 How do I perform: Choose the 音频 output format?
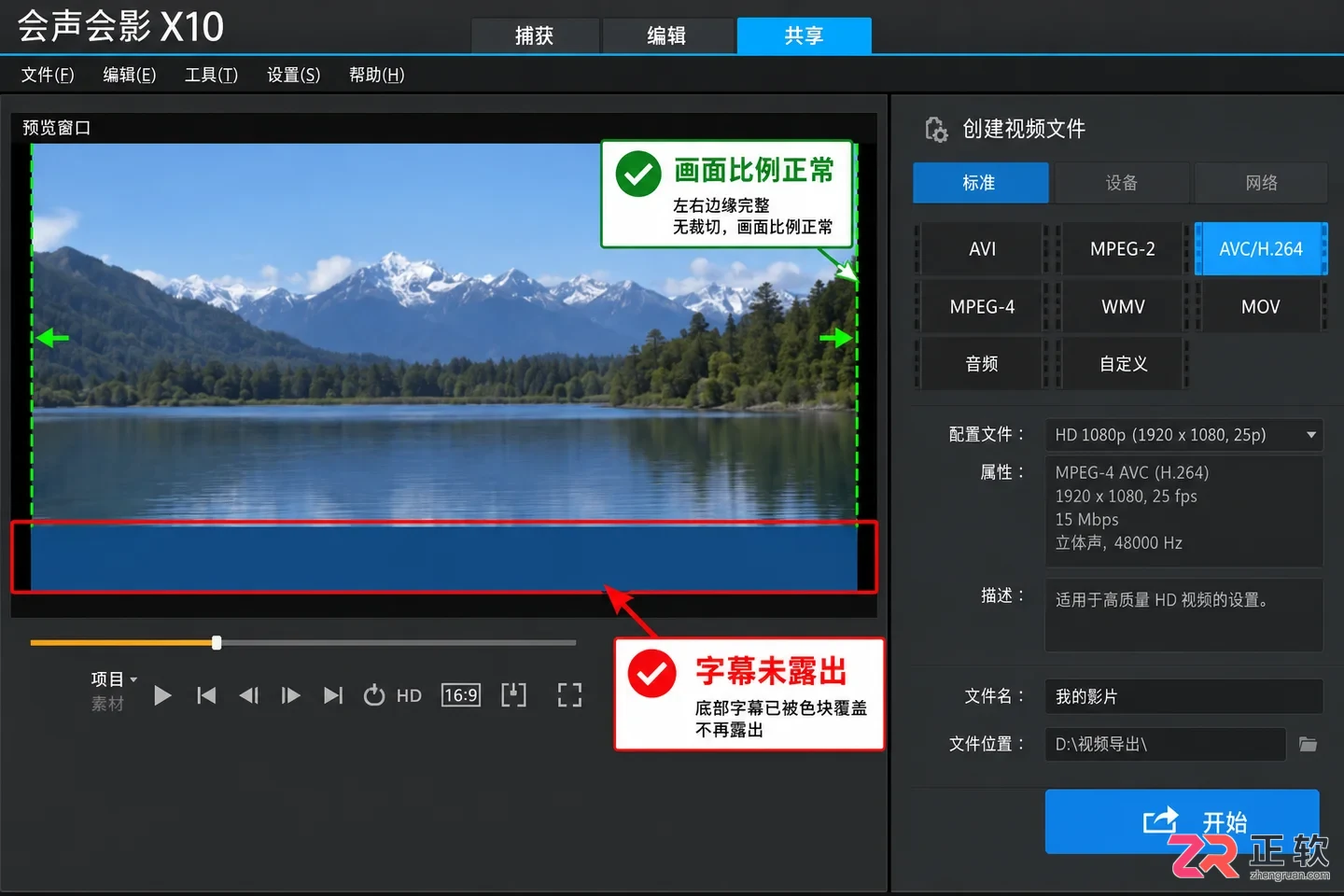982,364
